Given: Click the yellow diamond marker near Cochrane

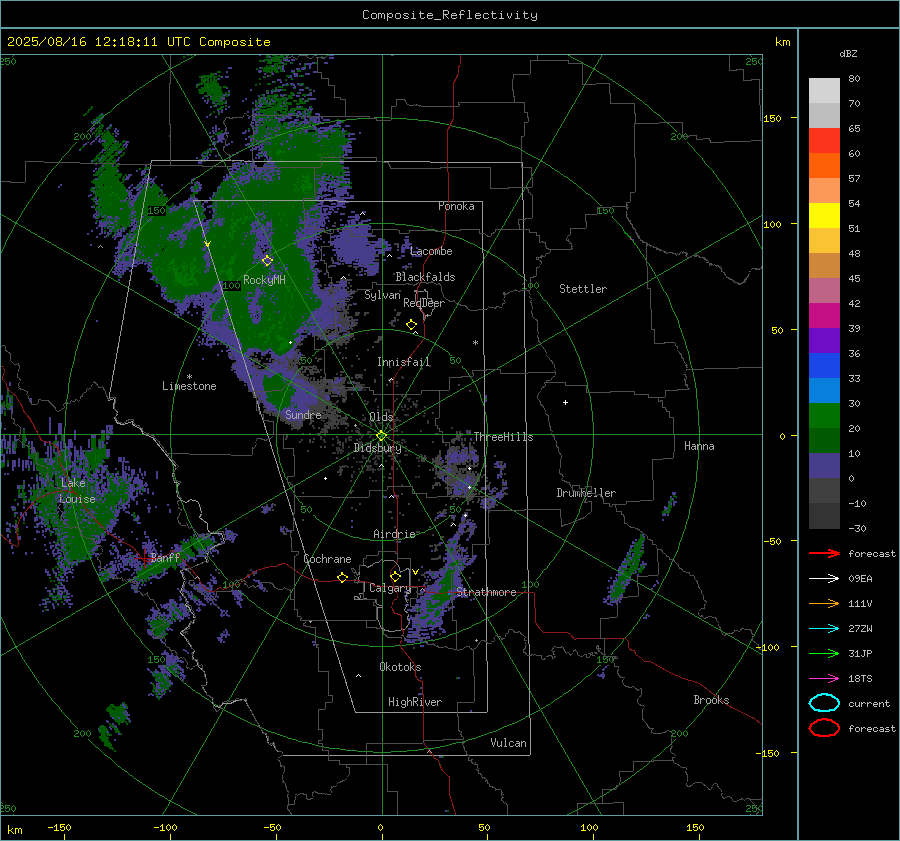Looking at the screenshot, I should pos(342,578).
